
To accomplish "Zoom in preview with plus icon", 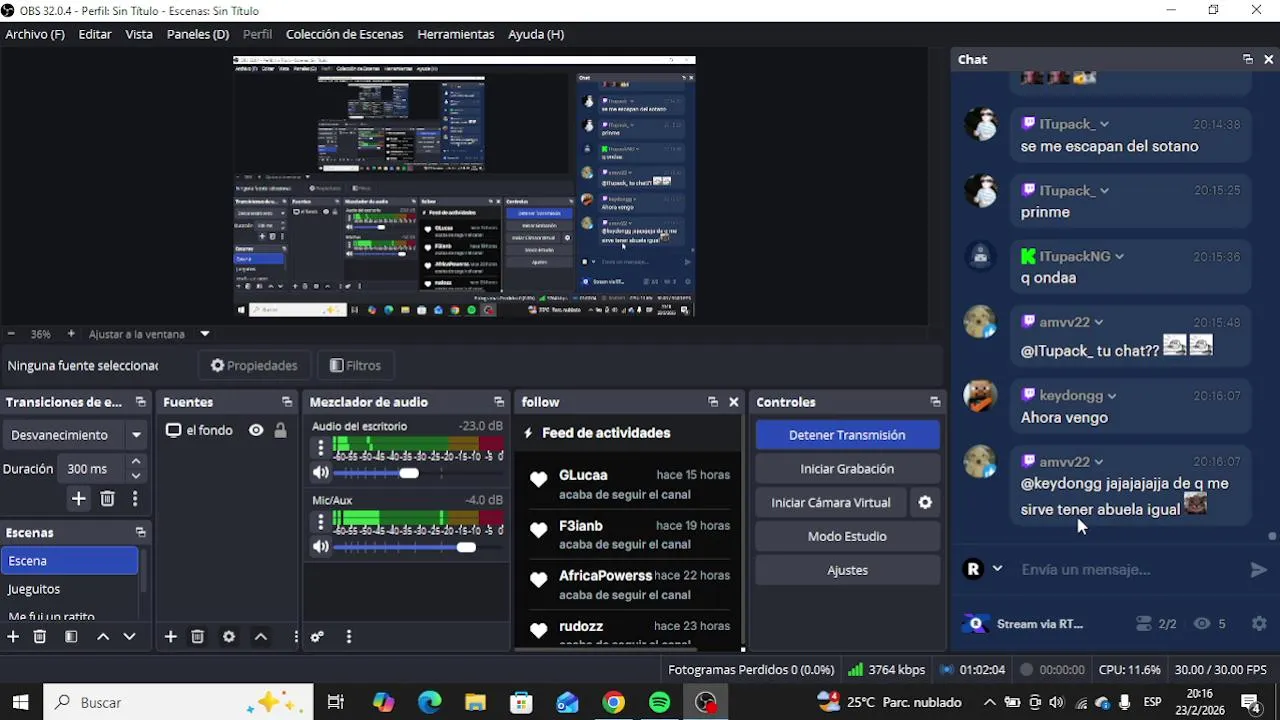I will click(x=71, y=334).
